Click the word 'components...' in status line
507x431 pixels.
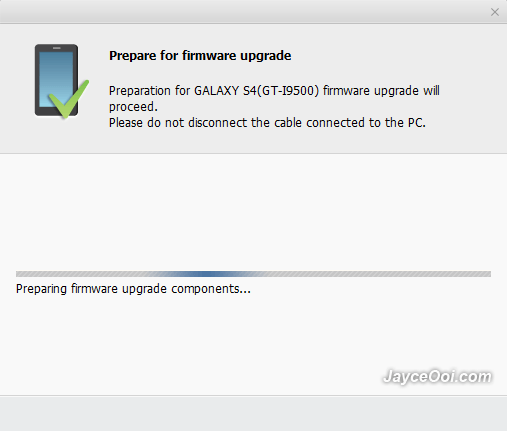[211, 289]
